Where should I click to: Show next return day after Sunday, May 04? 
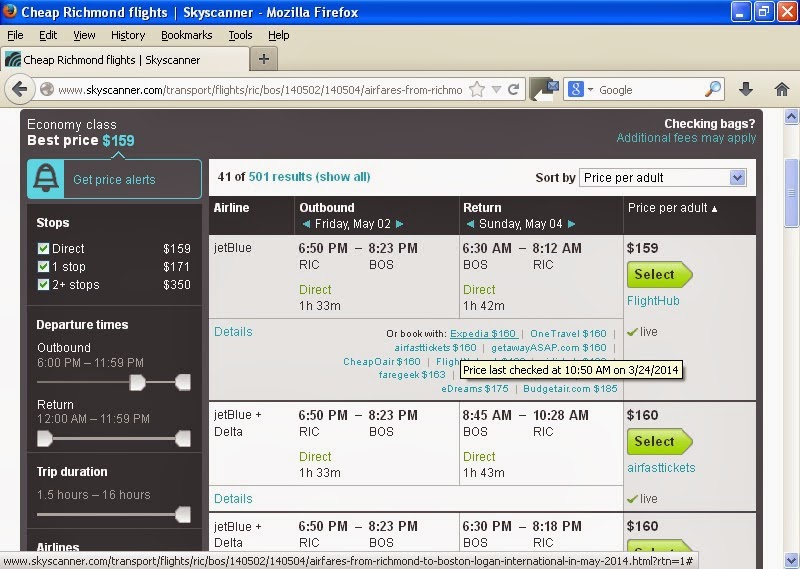click(571, 224)
